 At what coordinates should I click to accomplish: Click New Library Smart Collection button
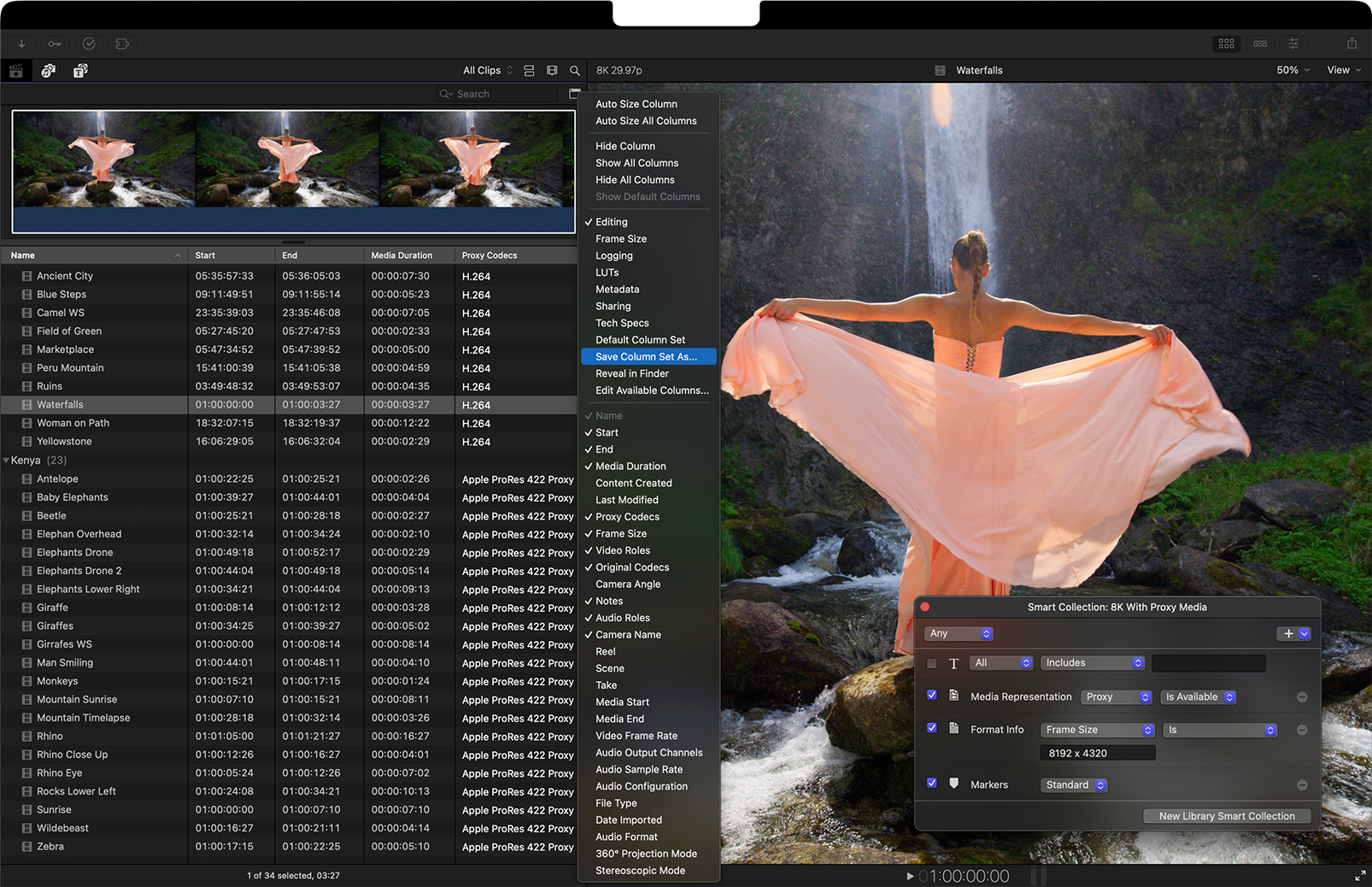point(1226,816)
